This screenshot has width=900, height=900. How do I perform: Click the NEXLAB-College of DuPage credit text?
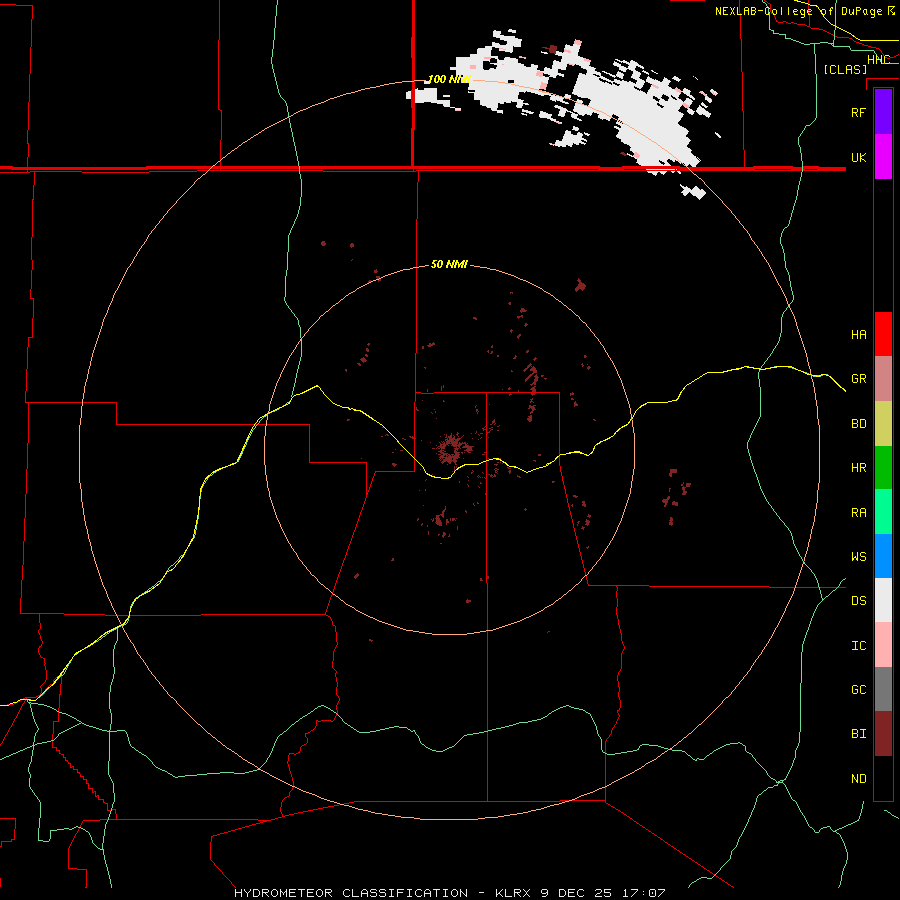[805, 11]
